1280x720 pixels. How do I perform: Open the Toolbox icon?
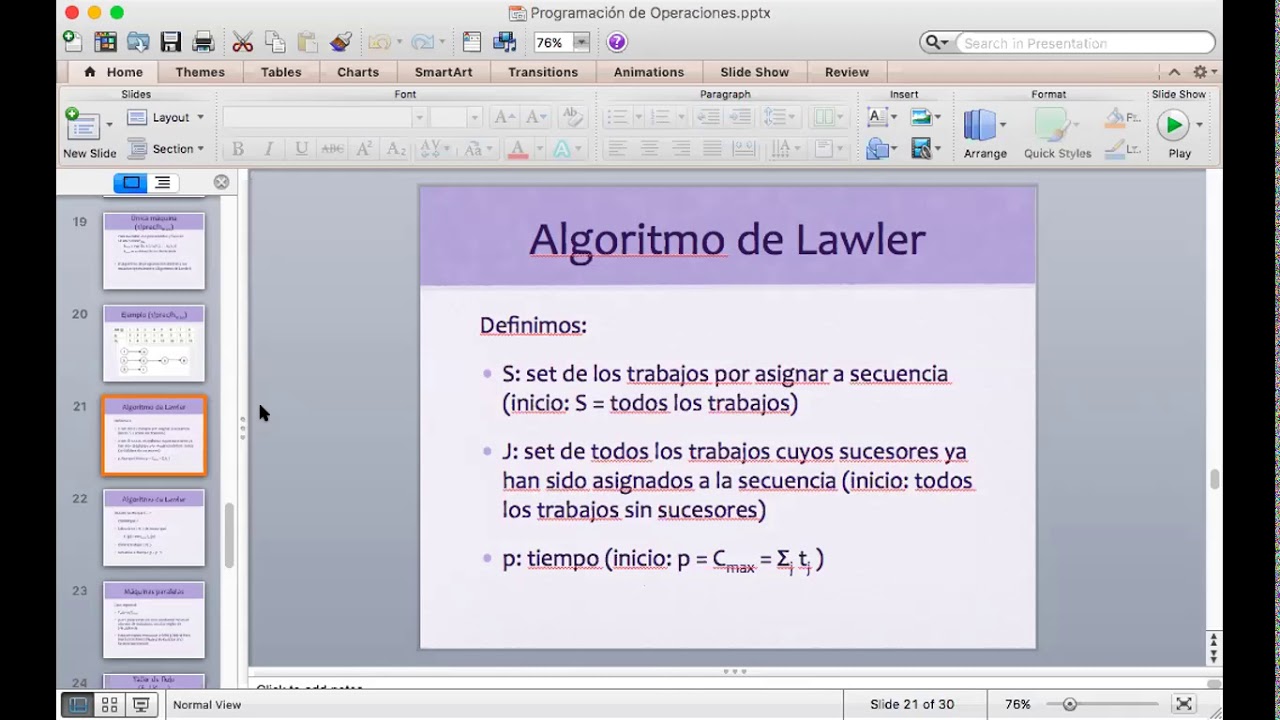[x=472, y=42]
